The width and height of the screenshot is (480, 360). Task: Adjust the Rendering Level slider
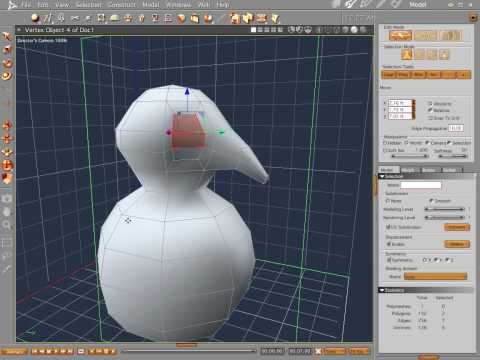point(444,218)
